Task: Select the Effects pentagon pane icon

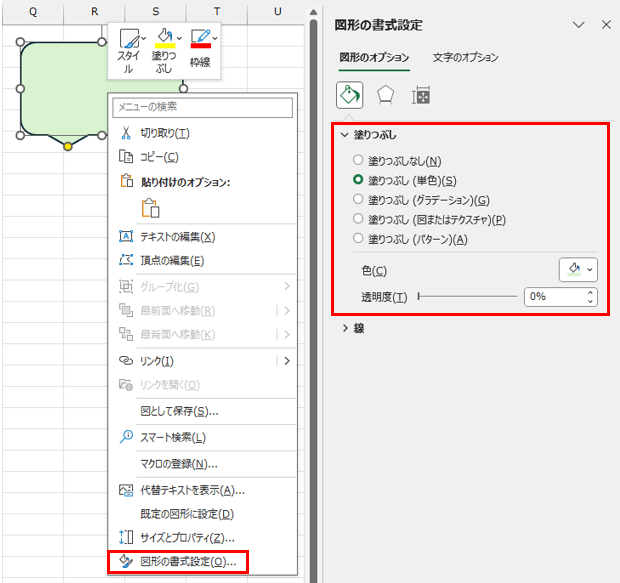Action: pos(386,95)
